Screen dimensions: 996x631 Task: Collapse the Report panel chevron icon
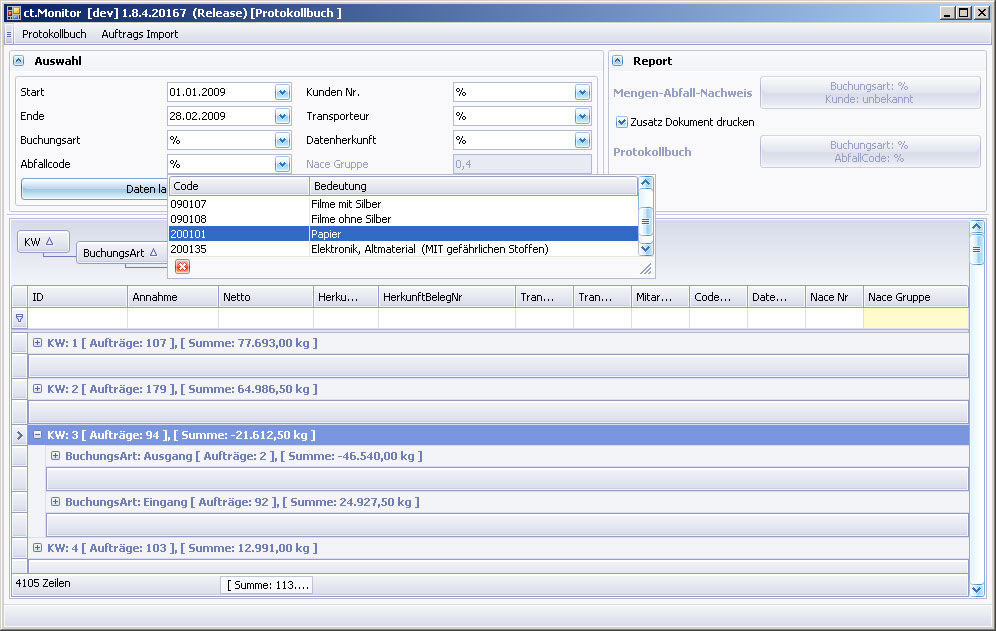point(618,61)
